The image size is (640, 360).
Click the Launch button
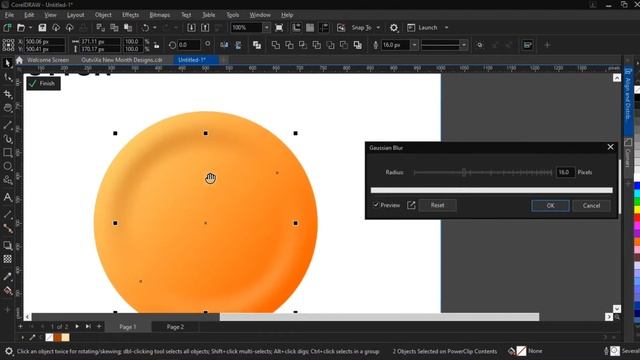(422, 28)
